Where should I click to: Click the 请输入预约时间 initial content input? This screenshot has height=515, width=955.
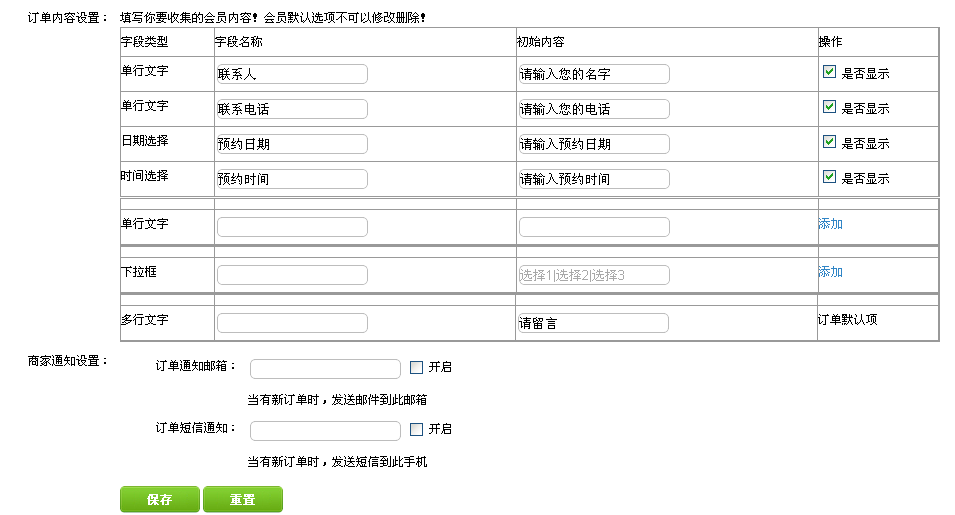[x=594, y=179]
